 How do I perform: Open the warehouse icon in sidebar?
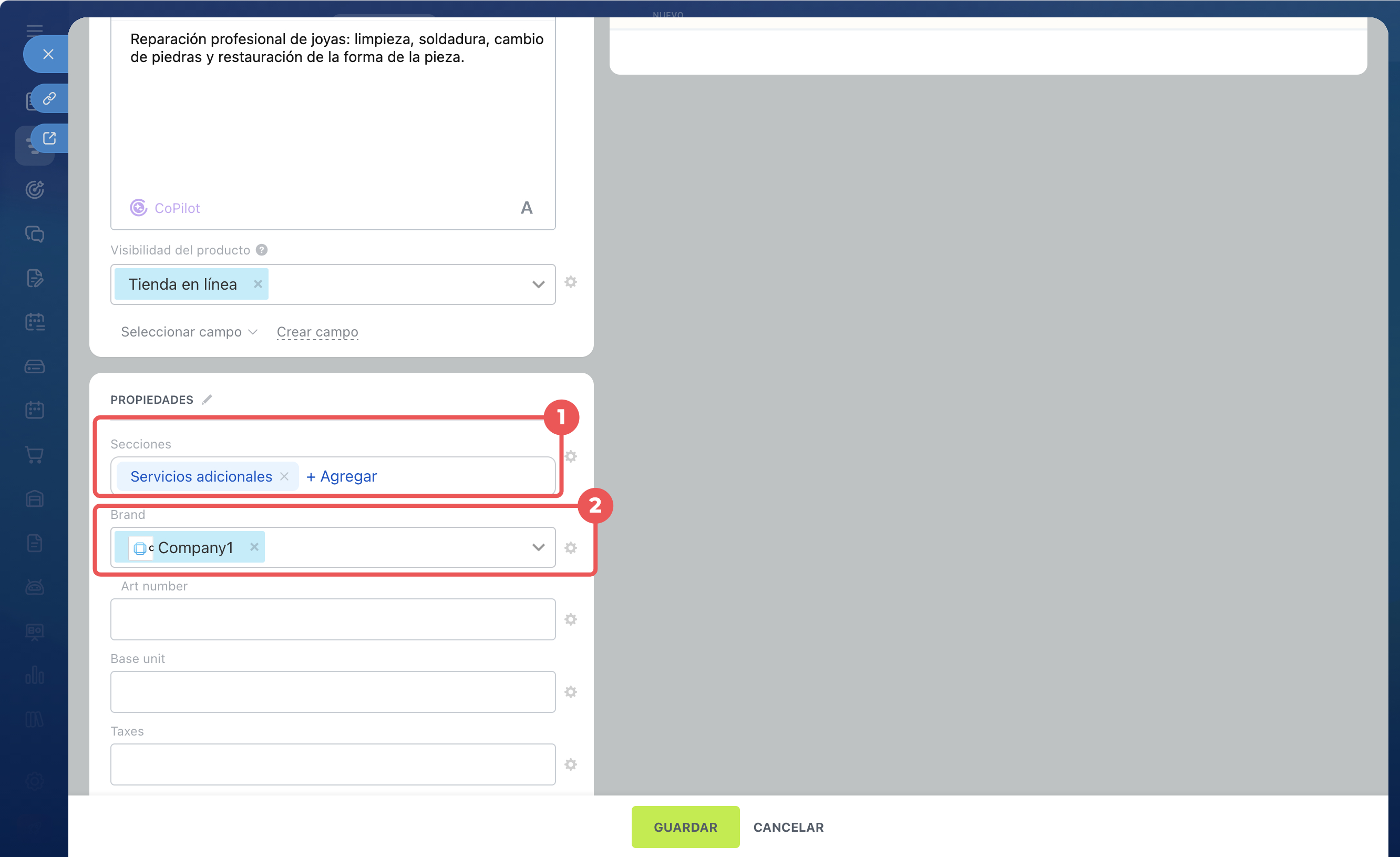[35, 499]
